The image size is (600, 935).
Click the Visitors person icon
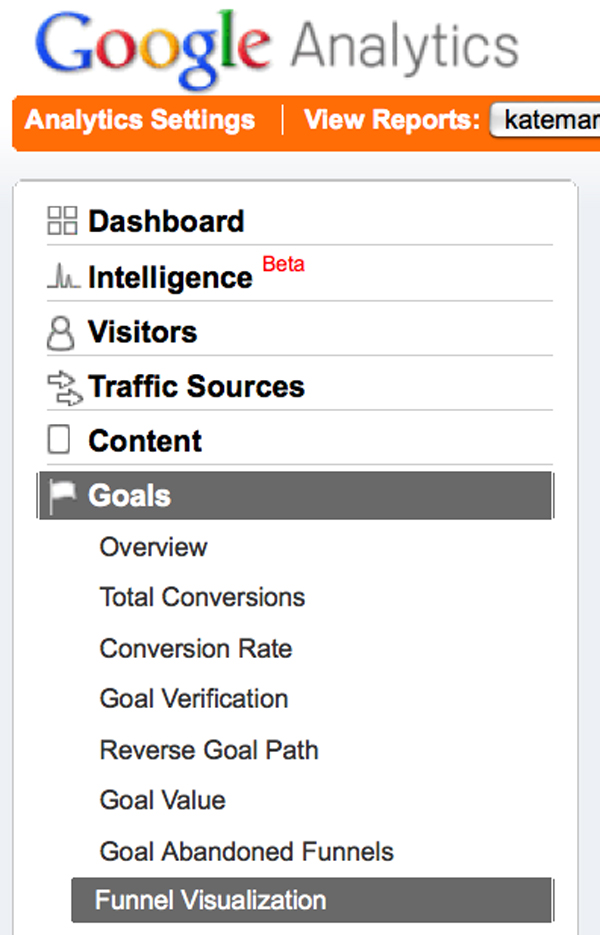click(x=61, y=333)
